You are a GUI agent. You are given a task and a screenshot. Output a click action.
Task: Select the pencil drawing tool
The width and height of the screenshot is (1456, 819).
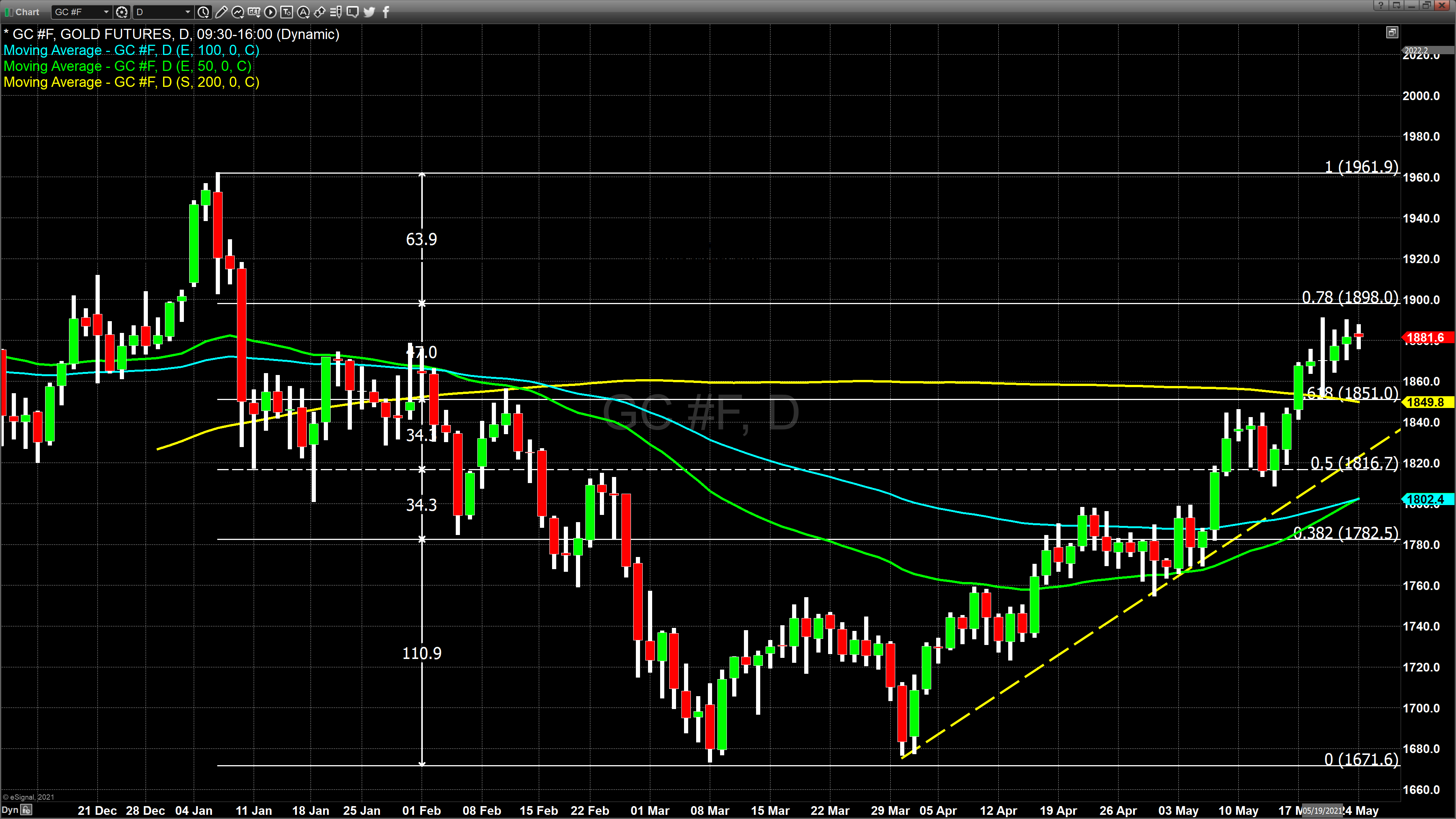(221, 12)
